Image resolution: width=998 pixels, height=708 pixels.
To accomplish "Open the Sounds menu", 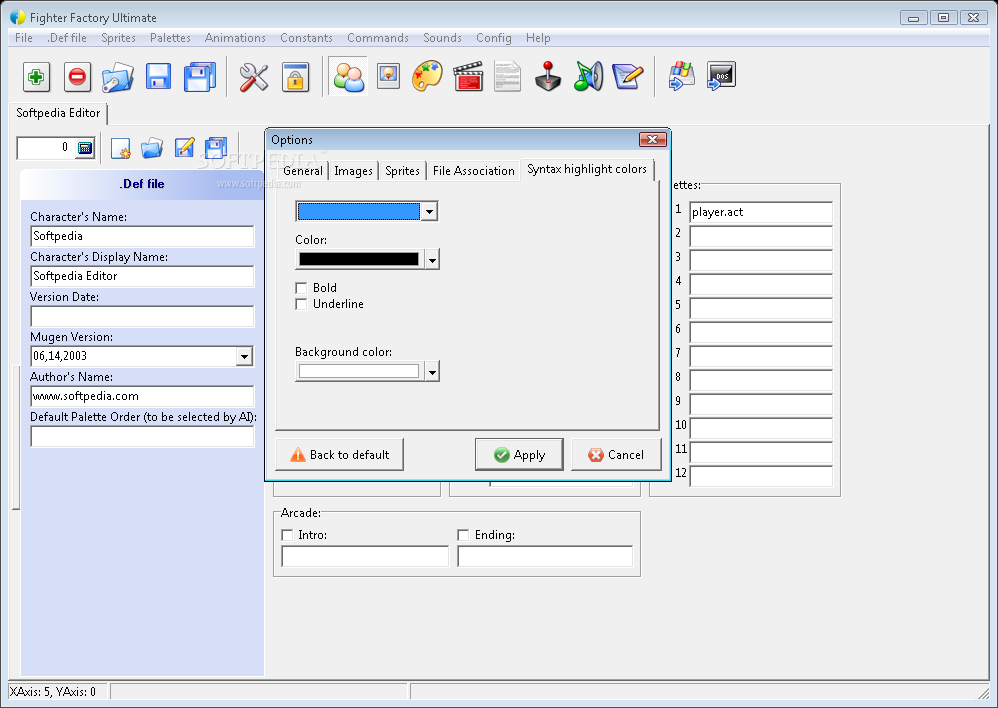I will [442, 38].
